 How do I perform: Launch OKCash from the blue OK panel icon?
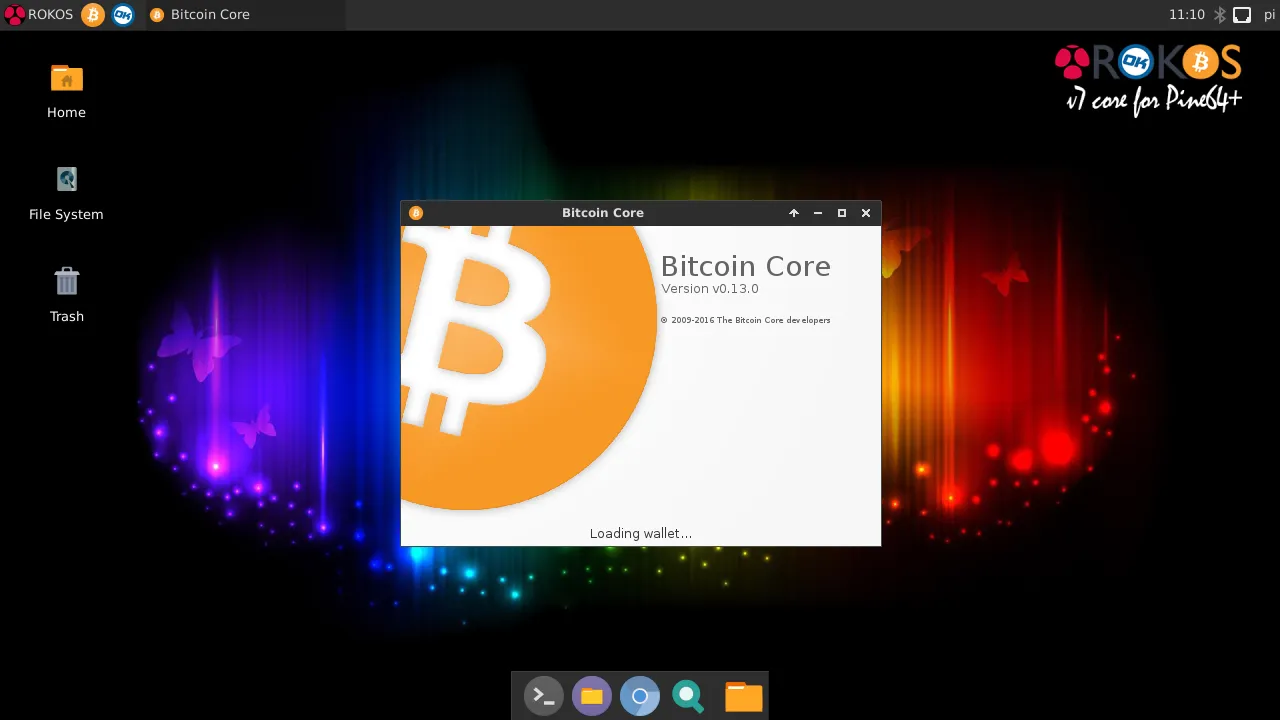click(123, 14)
